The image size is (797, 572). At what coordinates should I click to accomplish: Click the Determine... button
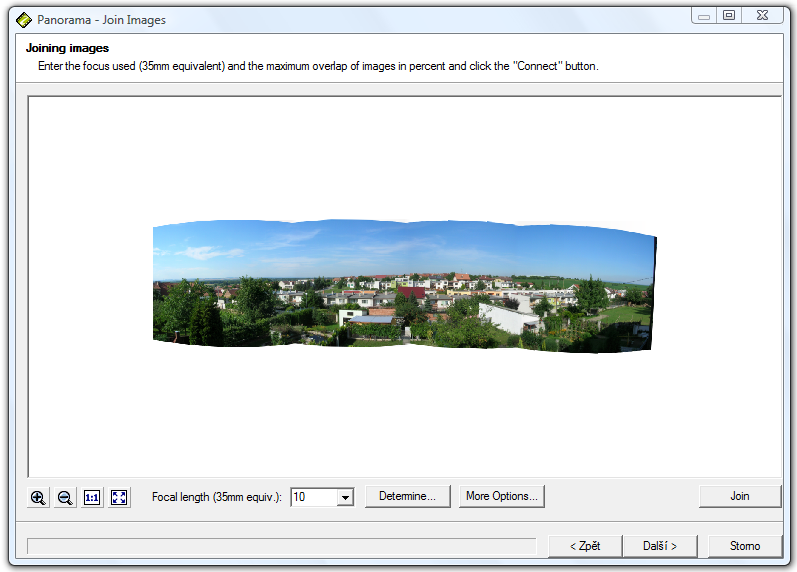[x=408, y=496]
